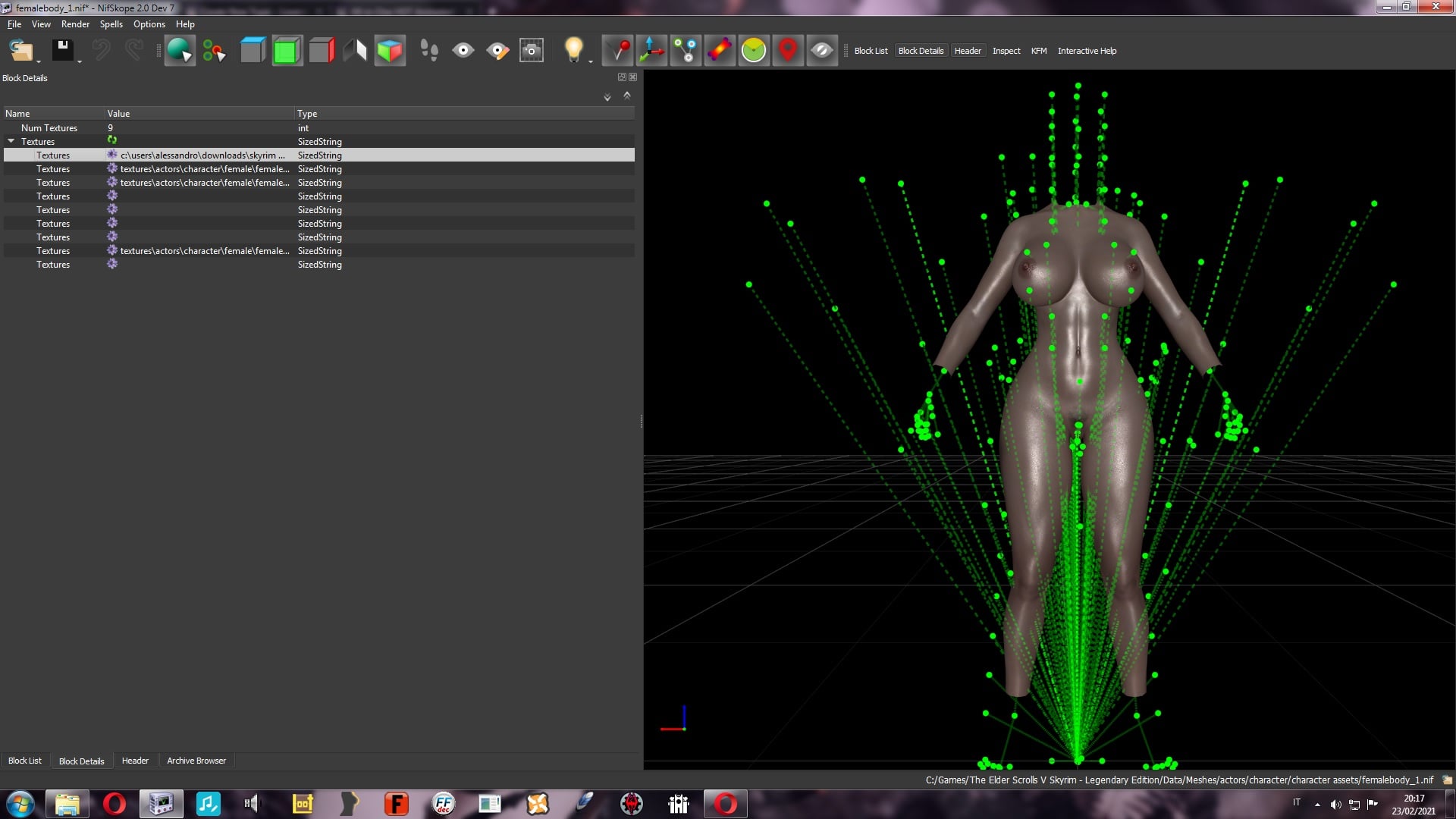
Task: Click Interactive Help in the toolbar
Action: (x=1087, y=51)
